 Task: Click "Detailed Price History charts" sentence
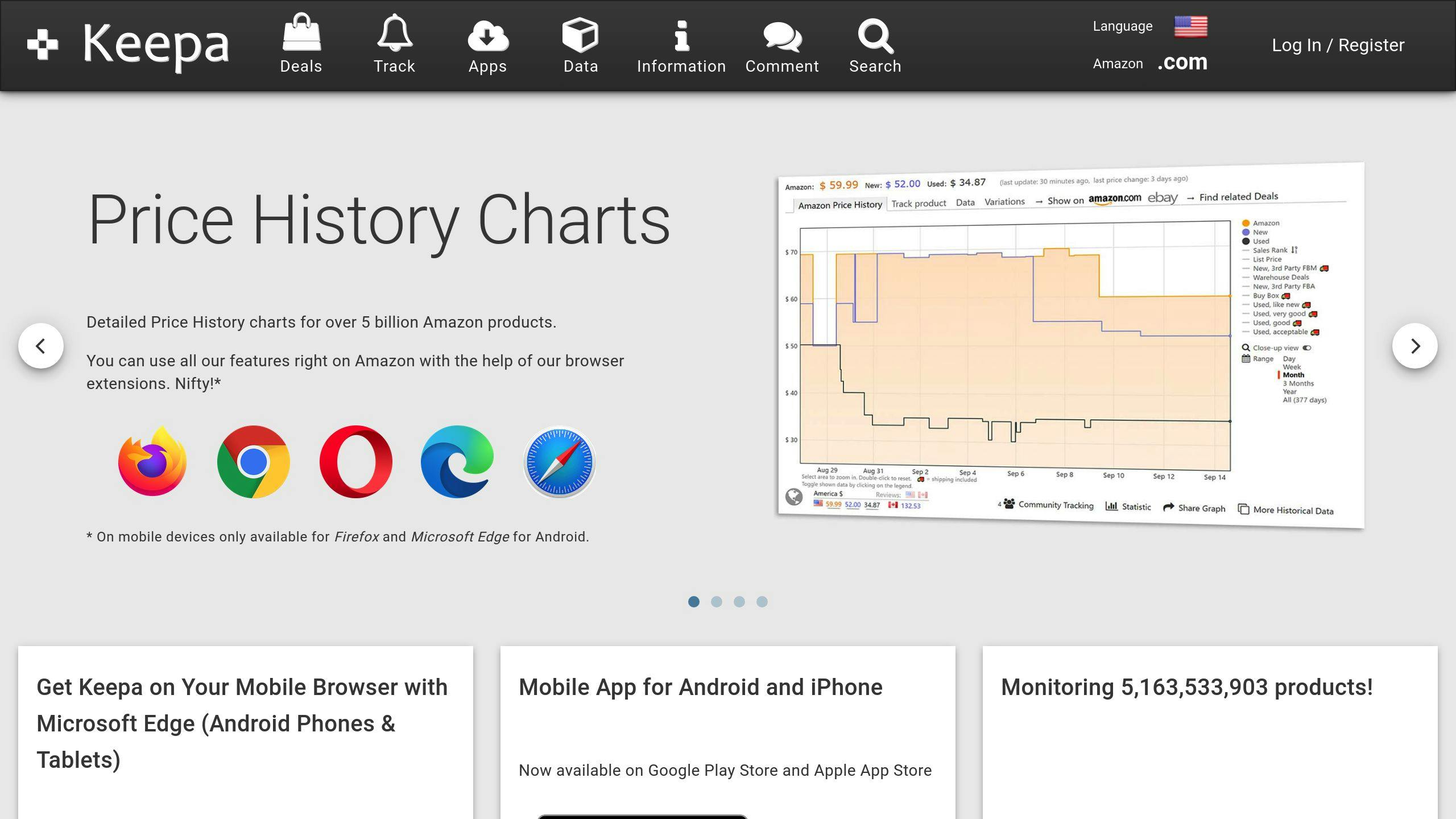pyautogui.click(x=321, y=322)
